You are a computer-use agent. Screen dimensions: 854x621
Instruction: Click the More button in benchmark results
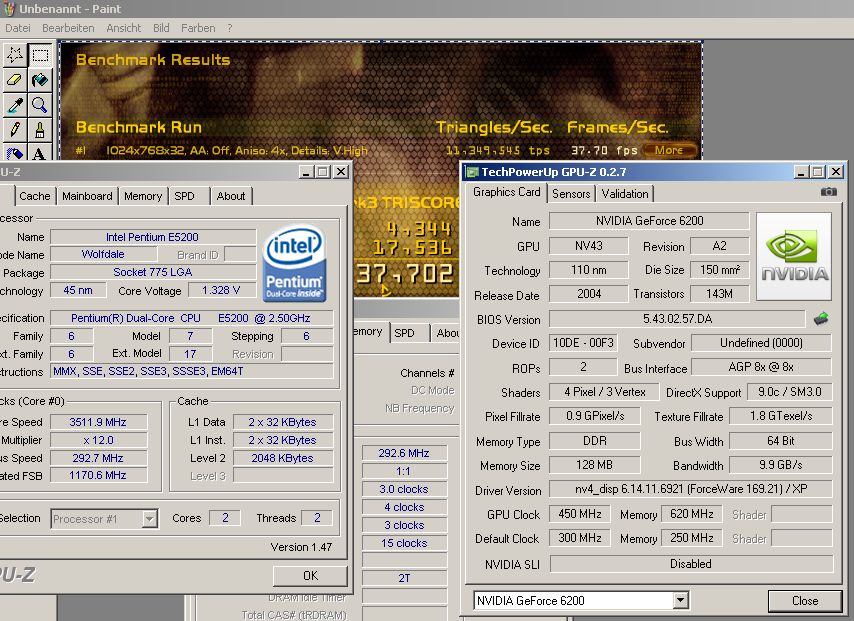[669, 150]
